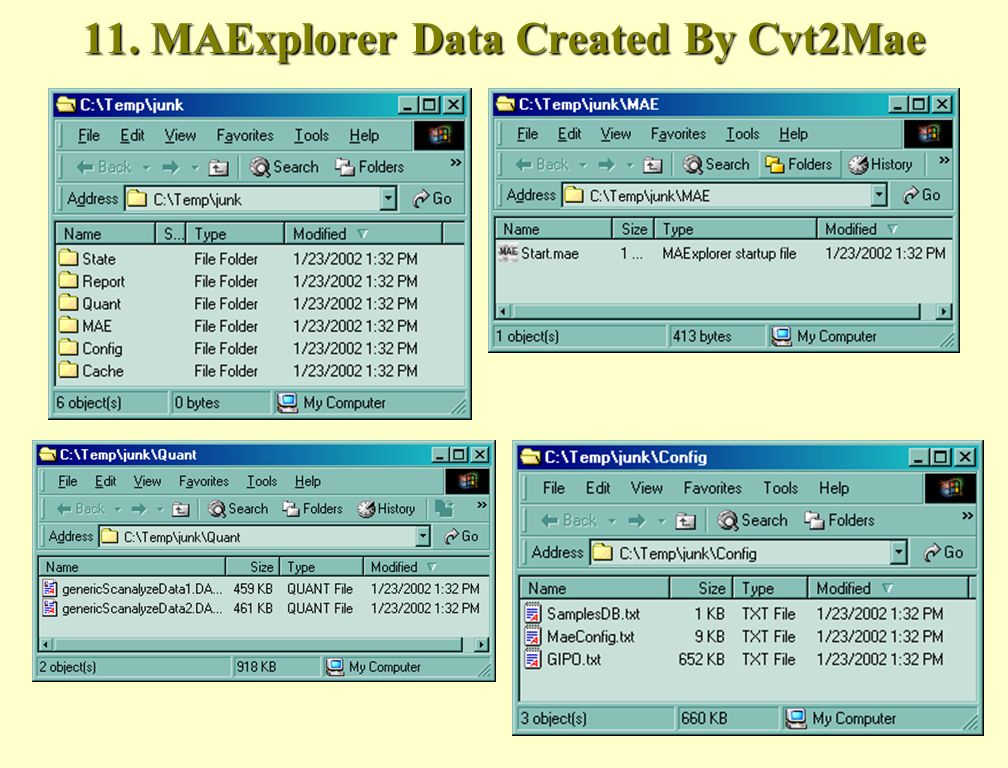Expand toolbar chevron in Quant window

tap(482, 505)
